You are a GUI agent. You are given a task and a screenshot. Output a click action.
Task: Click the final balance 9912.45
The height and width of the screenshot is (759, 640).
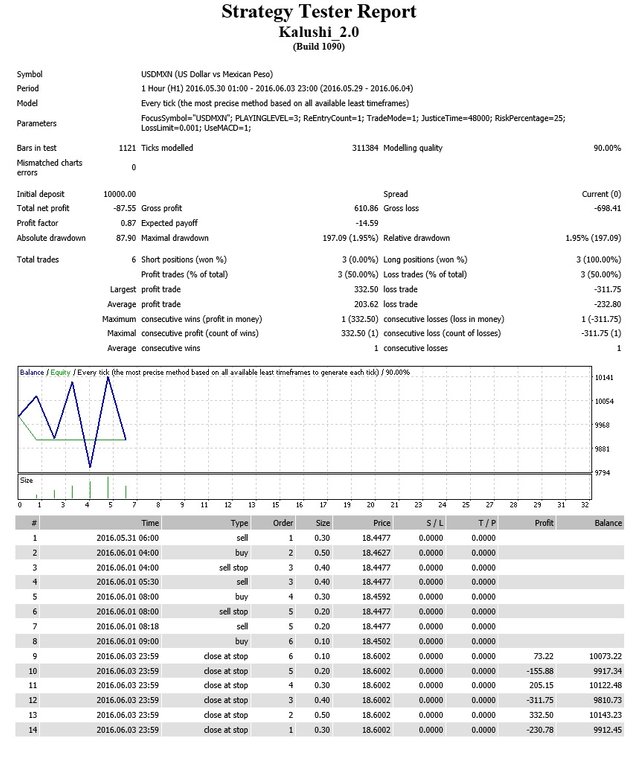click(x=608, y=730)
